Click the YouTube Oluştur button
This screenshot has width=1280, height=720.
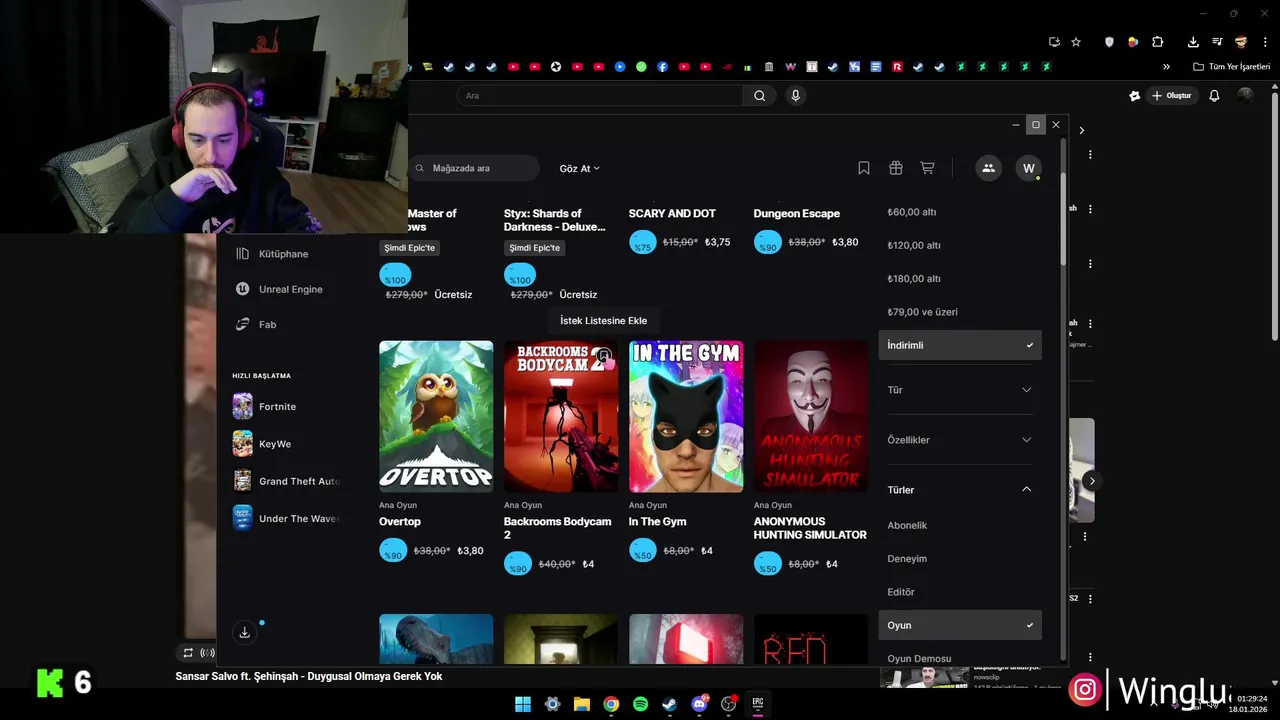click(1172, 96)
